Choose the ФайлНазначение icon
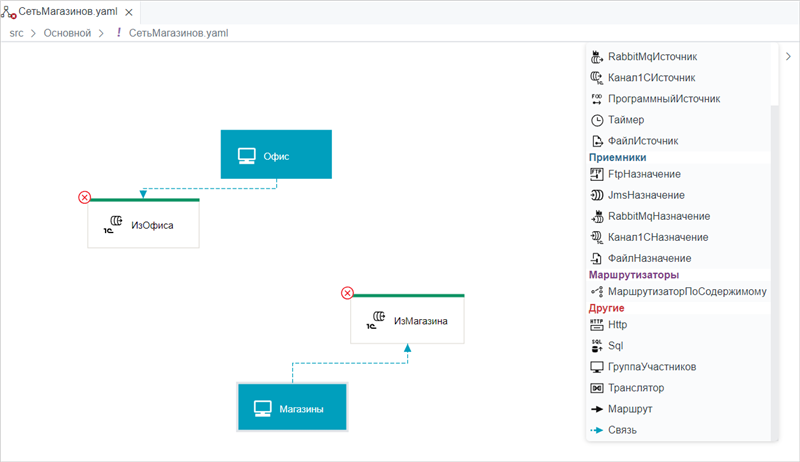The image size is (800, 462). pyautogui.click(x=596, y=259)
